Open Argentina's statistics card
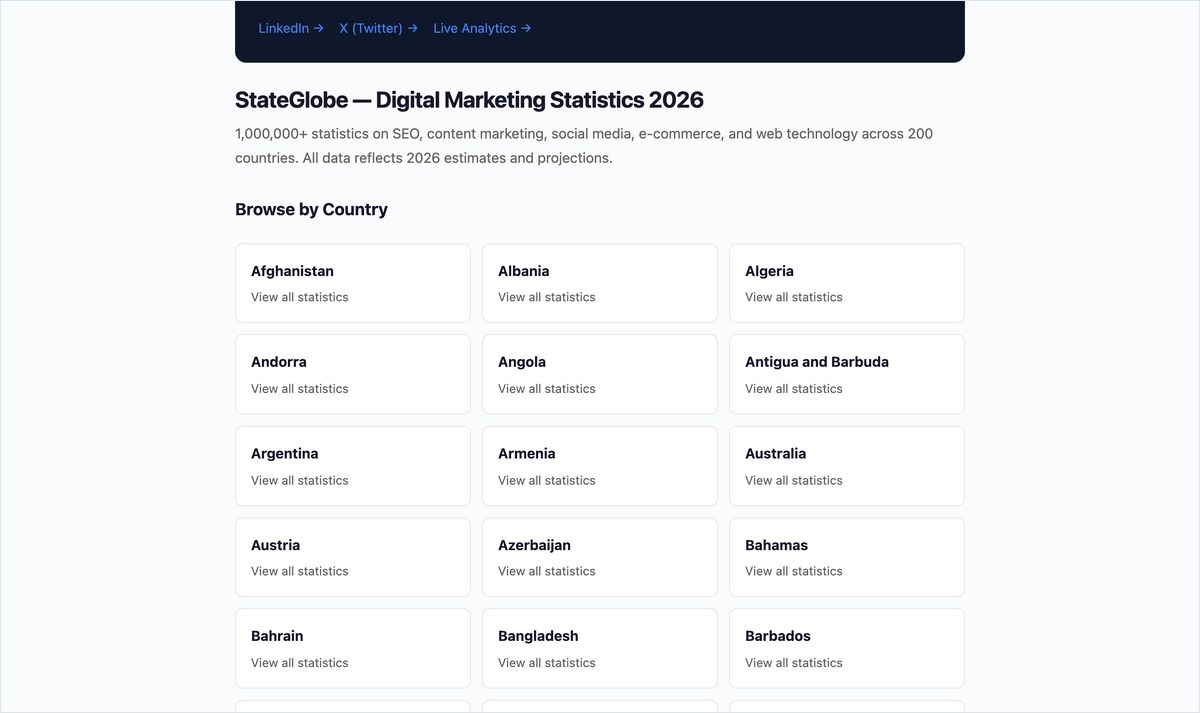The image size is (1200, 713). pos(353,466)
